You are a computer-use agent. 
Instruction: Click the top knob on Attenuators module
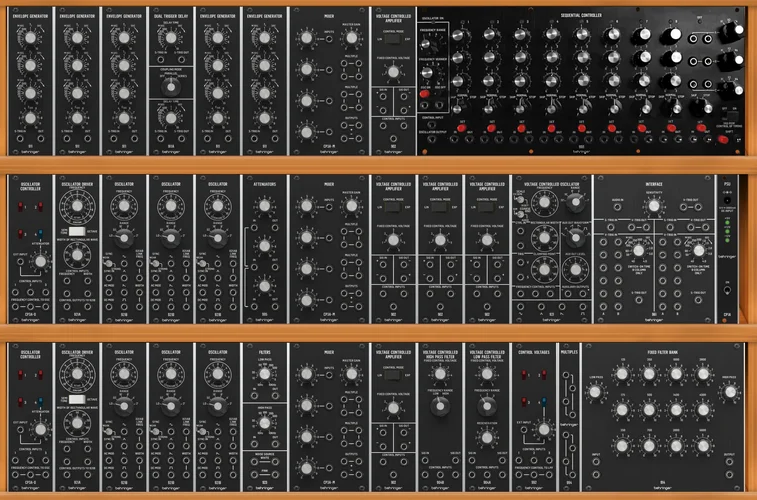click(264, 206)
